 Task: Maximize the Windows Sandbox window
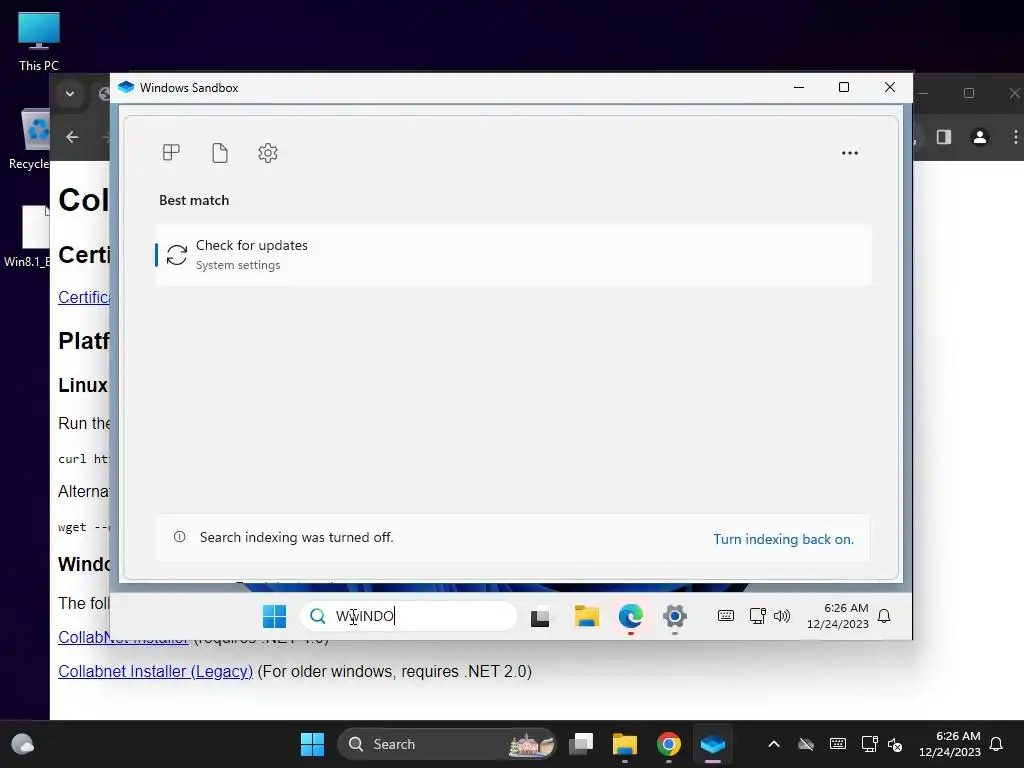point(844,87)
